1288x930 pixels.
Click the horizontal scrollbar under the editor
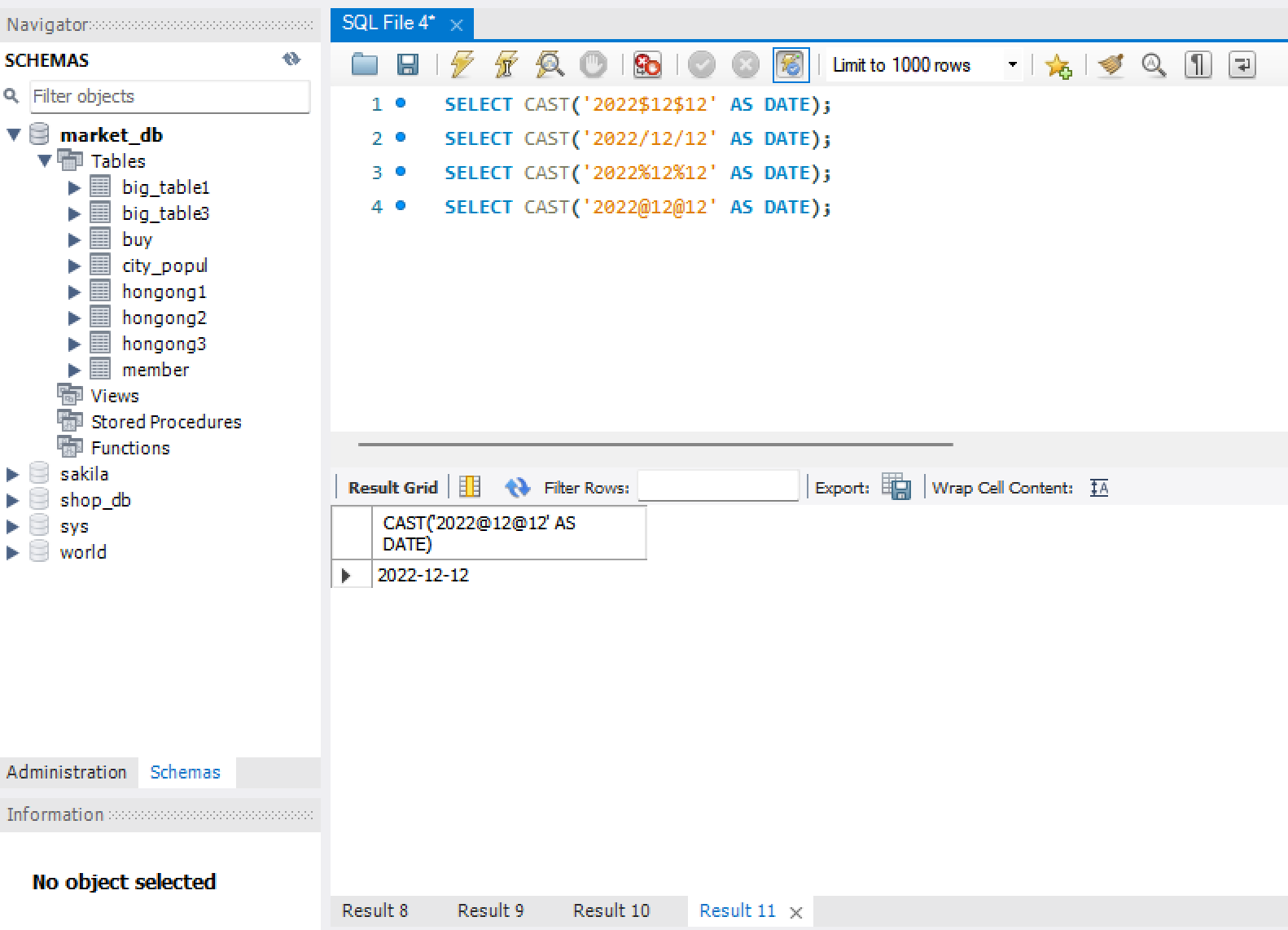(655, 445)
